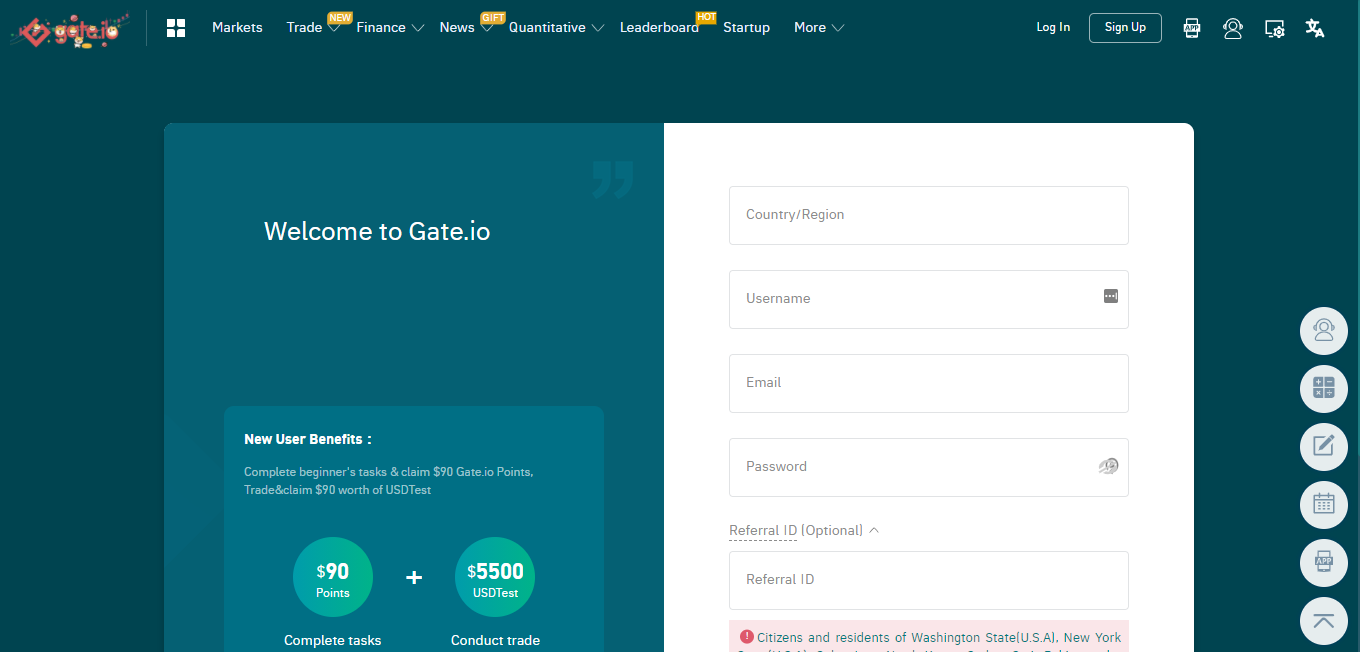Open the floating calculator button
The image size is (1360, 652).
[x=1324, y=388]
